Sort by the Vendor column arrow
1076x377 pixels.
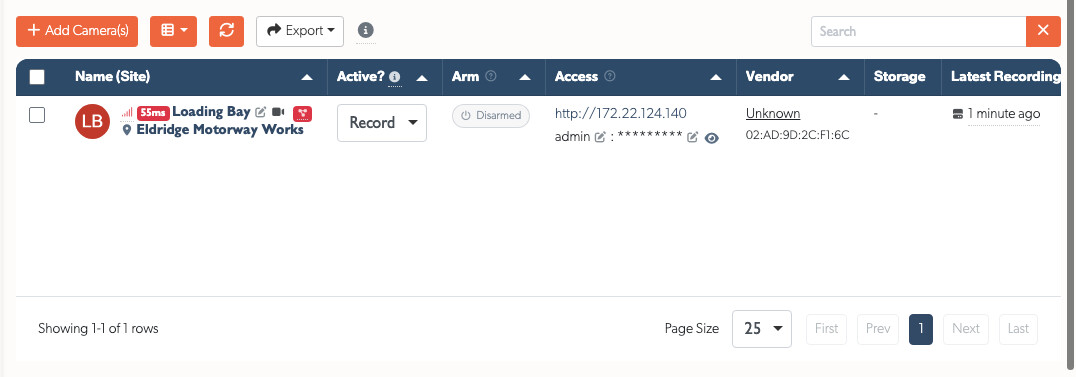pyautogui.click(x=844, y=78)
